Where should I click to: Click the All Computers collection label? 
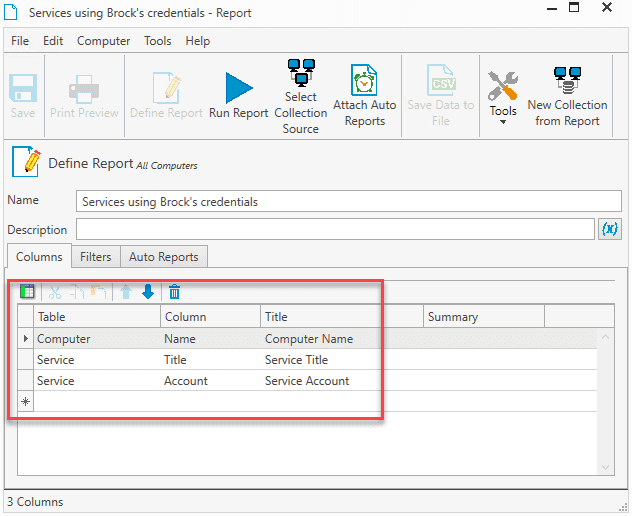[x=166, y=166]
